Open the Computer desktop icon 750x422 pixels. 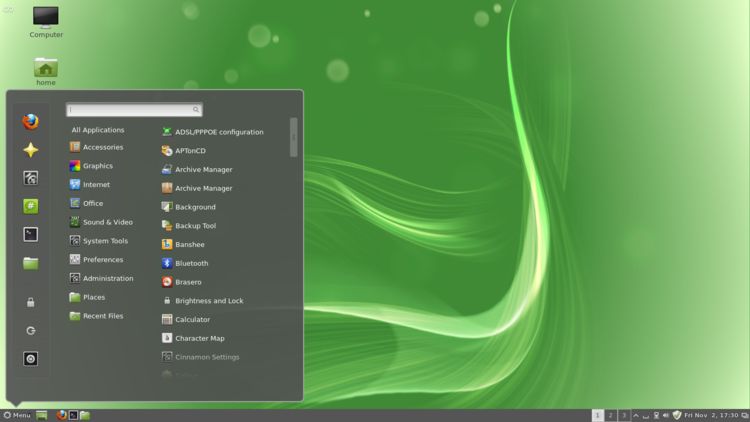pyautogui.click(x=46, y=22)
